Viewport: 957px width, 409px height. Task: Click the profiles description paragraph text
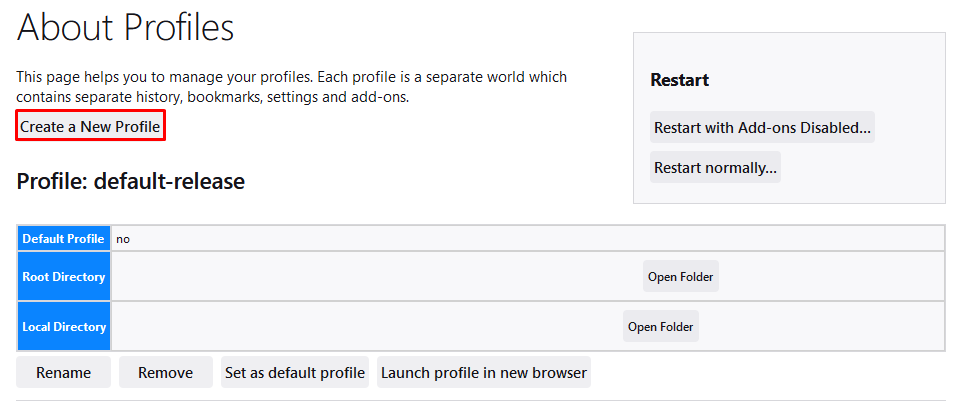[290, 87]
